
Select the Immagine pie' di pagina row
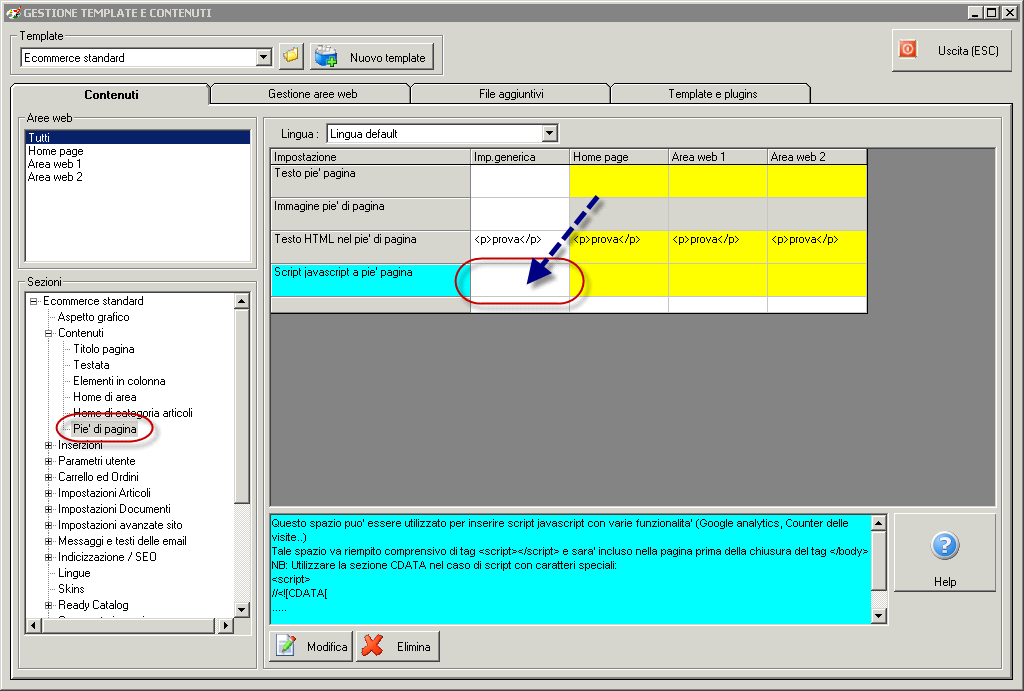coord(370,214)
